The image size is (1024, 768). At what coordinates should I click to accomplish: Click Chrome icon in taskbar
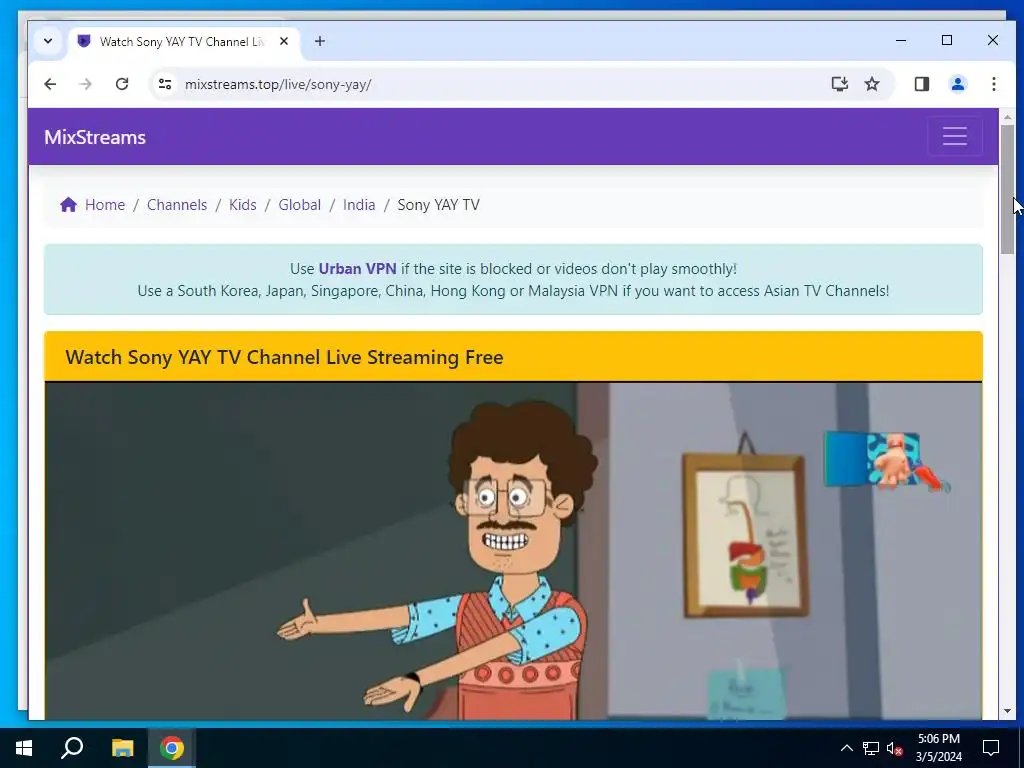click(x=172, y=748)
